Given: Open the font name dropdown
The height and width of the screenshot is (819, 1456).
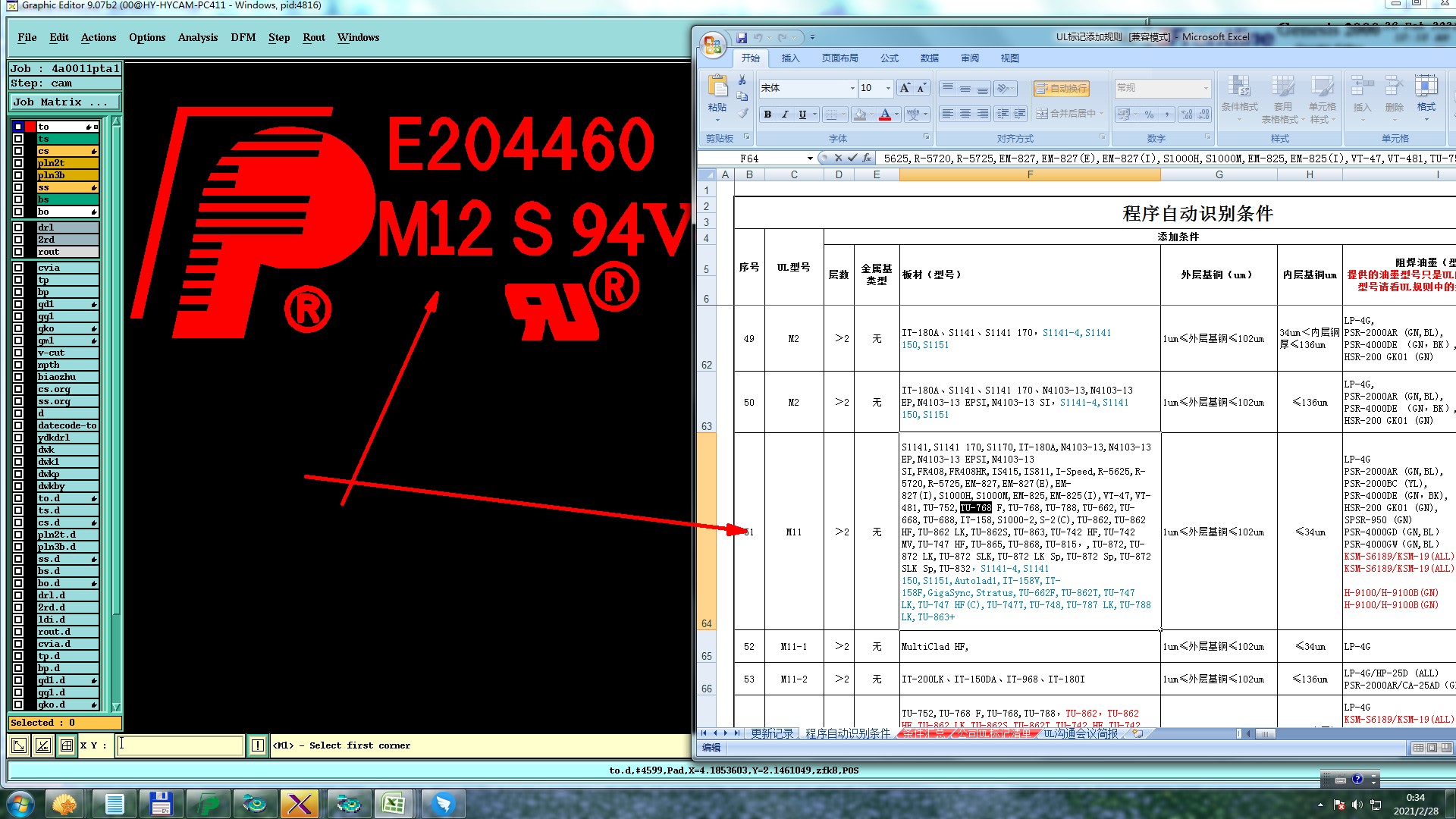Looking at the screenshot, I should coord(852,88).
